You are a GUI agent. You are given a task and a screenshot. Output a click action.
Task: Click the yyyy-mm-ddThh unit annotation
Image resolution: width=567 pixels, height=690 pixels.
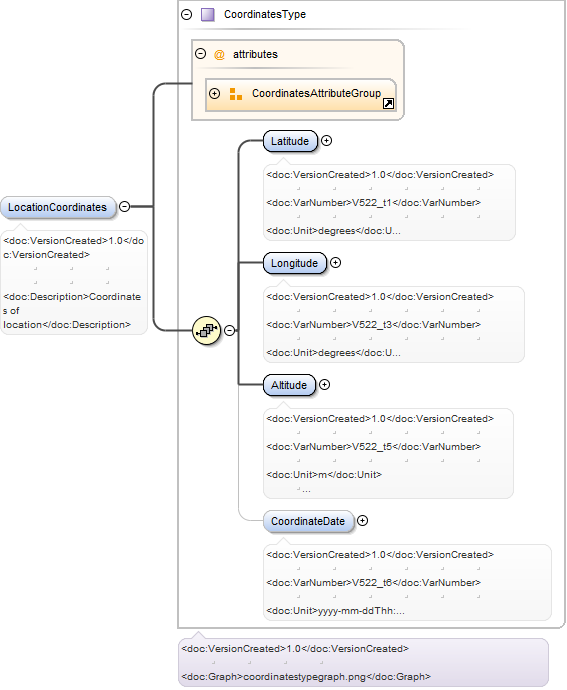click(x=335, y=611)
